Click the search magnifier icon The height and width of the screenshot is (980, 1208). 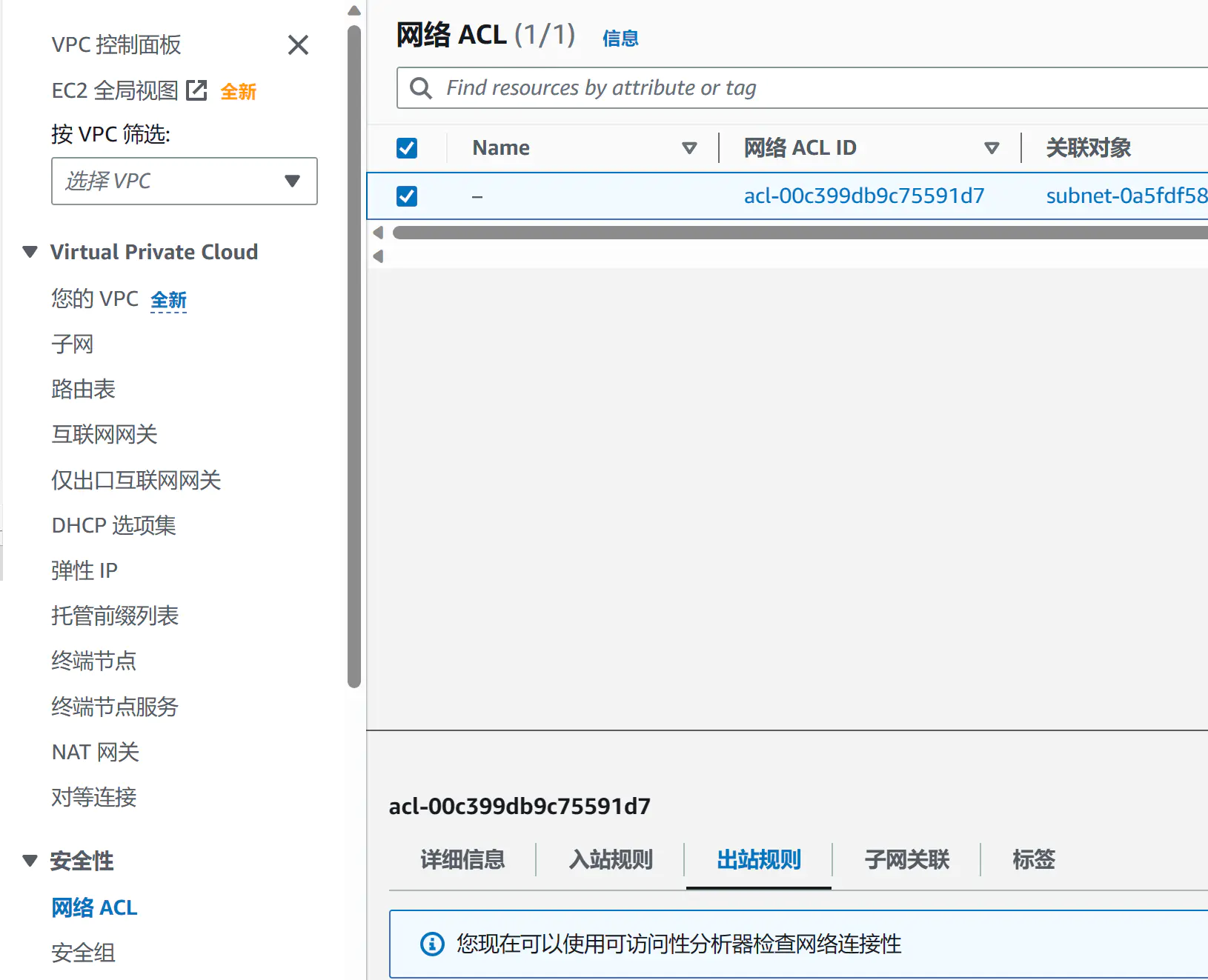(x=421, y=88)
